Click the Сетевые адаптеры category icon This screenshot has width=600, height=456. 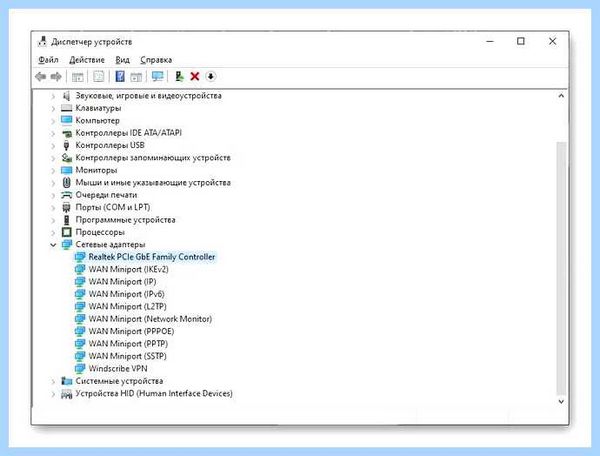coord(67,244)
